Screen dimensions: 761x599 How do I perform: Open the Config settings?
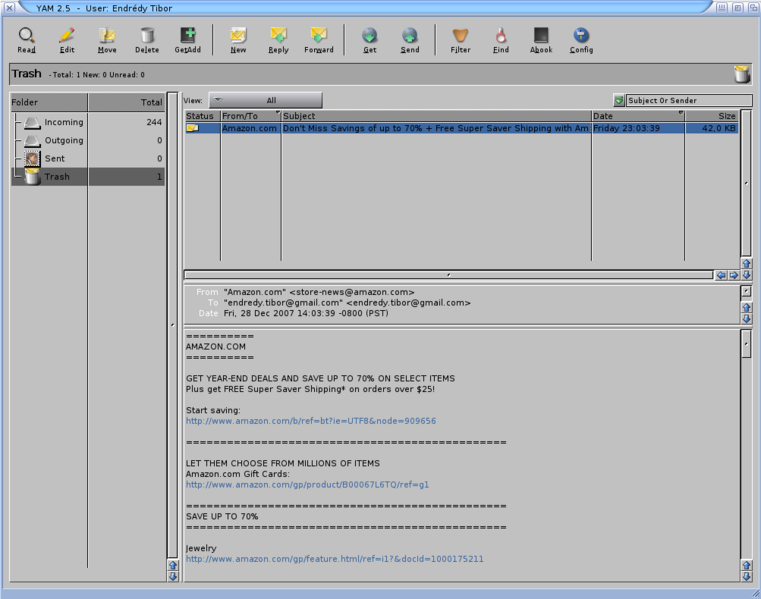tap(581, 40)
